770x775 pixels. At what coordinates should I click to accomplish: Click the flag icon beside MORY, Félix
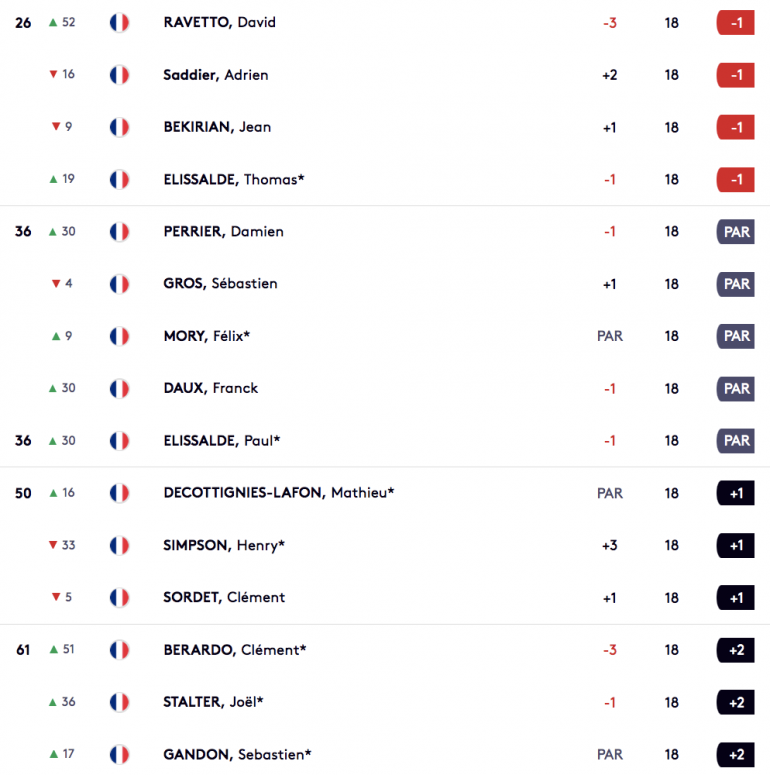click(x=119, y=337)
